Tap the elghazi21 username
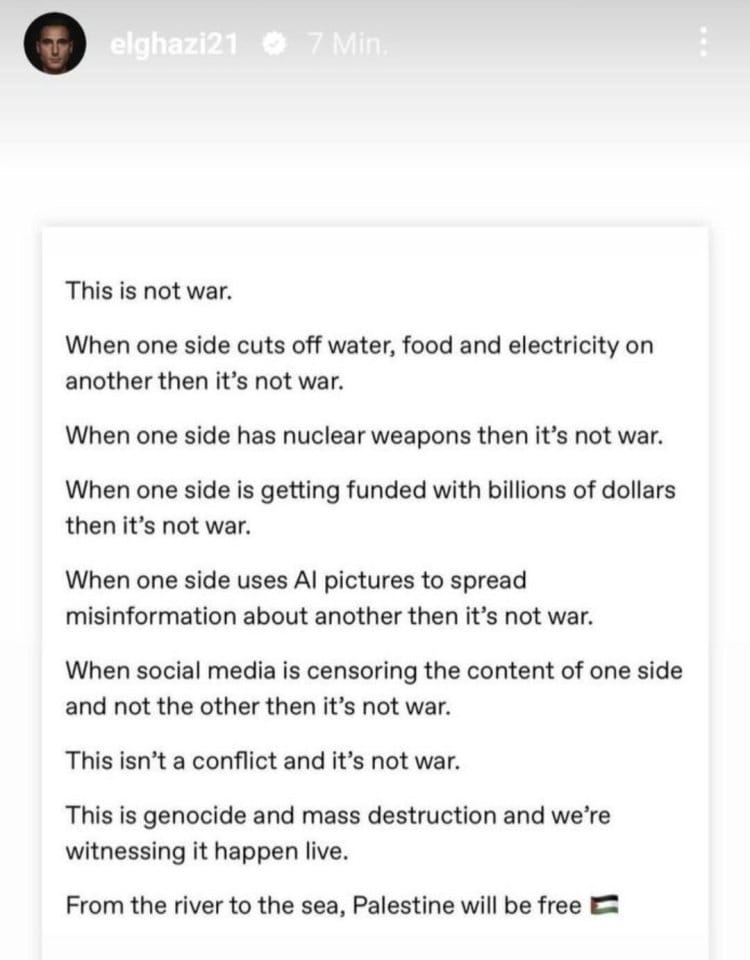This screenshot has width=750, height=960. (x=174, y=44)
